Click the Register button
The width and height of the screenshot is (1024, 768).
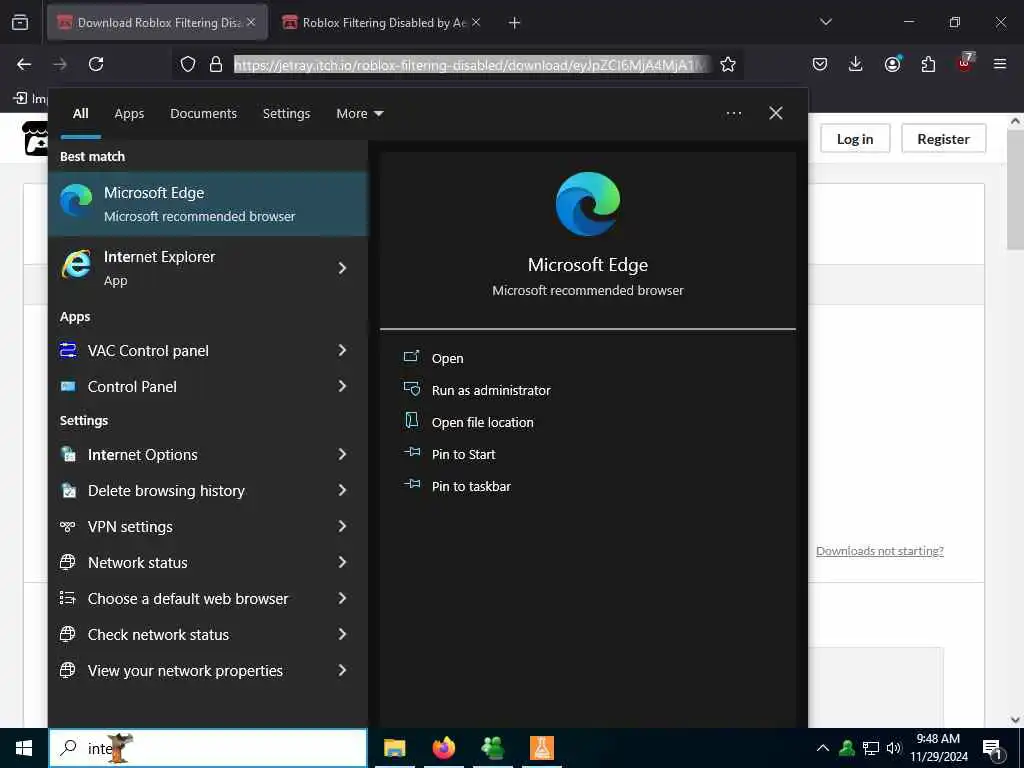coord(943,138)
